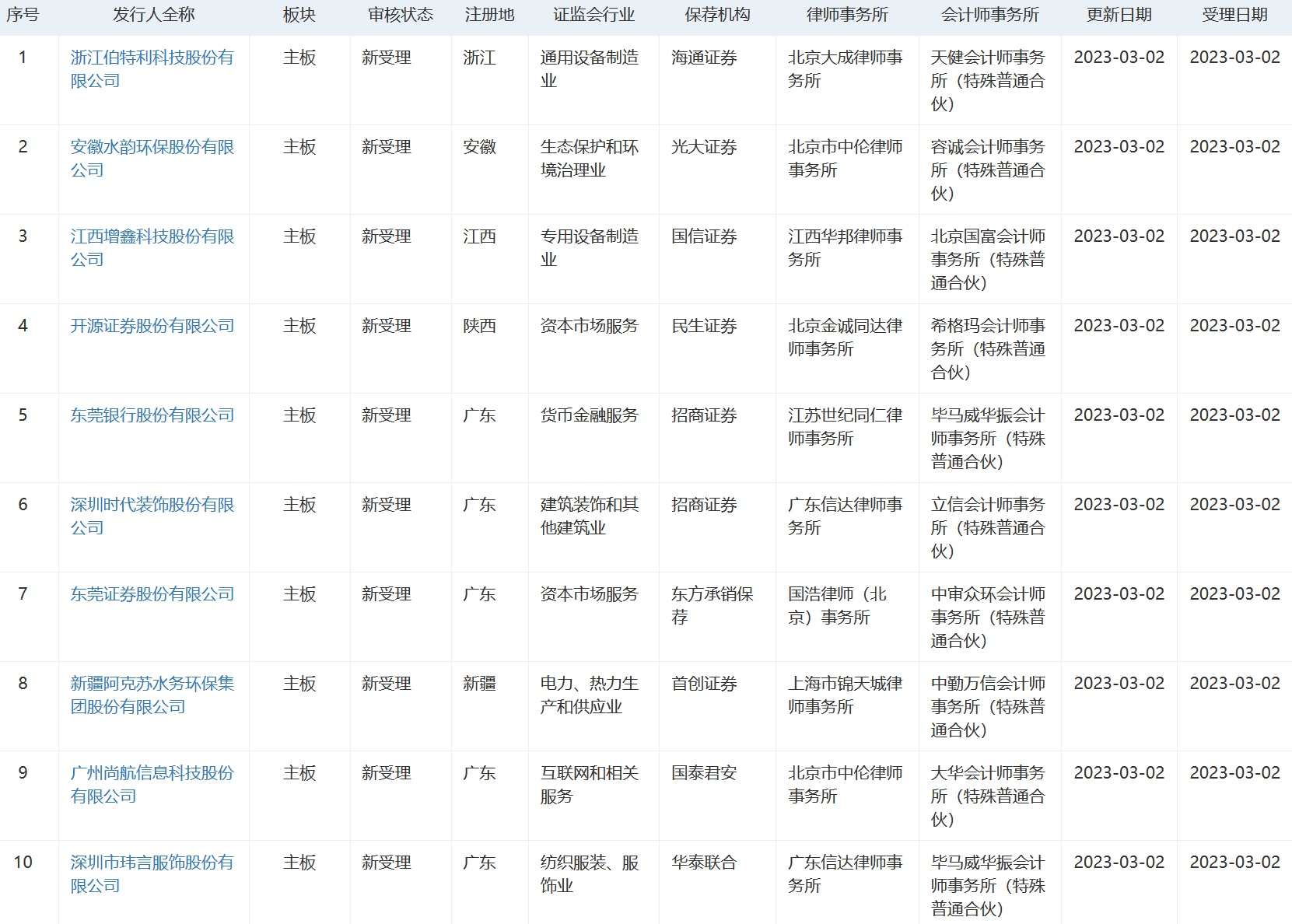Open the 浙江伯特利科技股份有限公司 issuer link

(152, 69)
